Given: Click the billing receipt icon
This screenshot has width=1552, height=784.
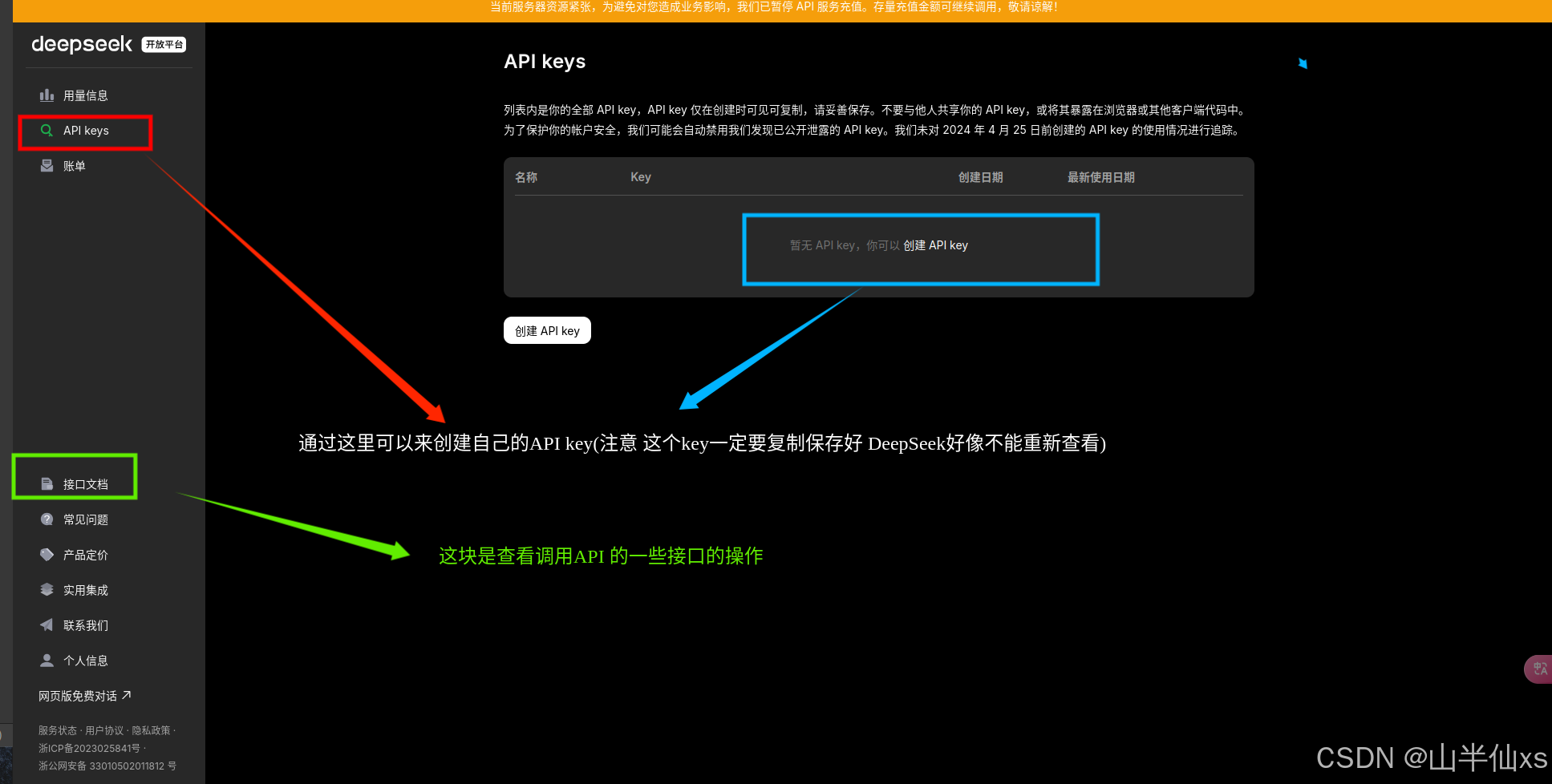Looking at the screenshot, I should [47, 166].
